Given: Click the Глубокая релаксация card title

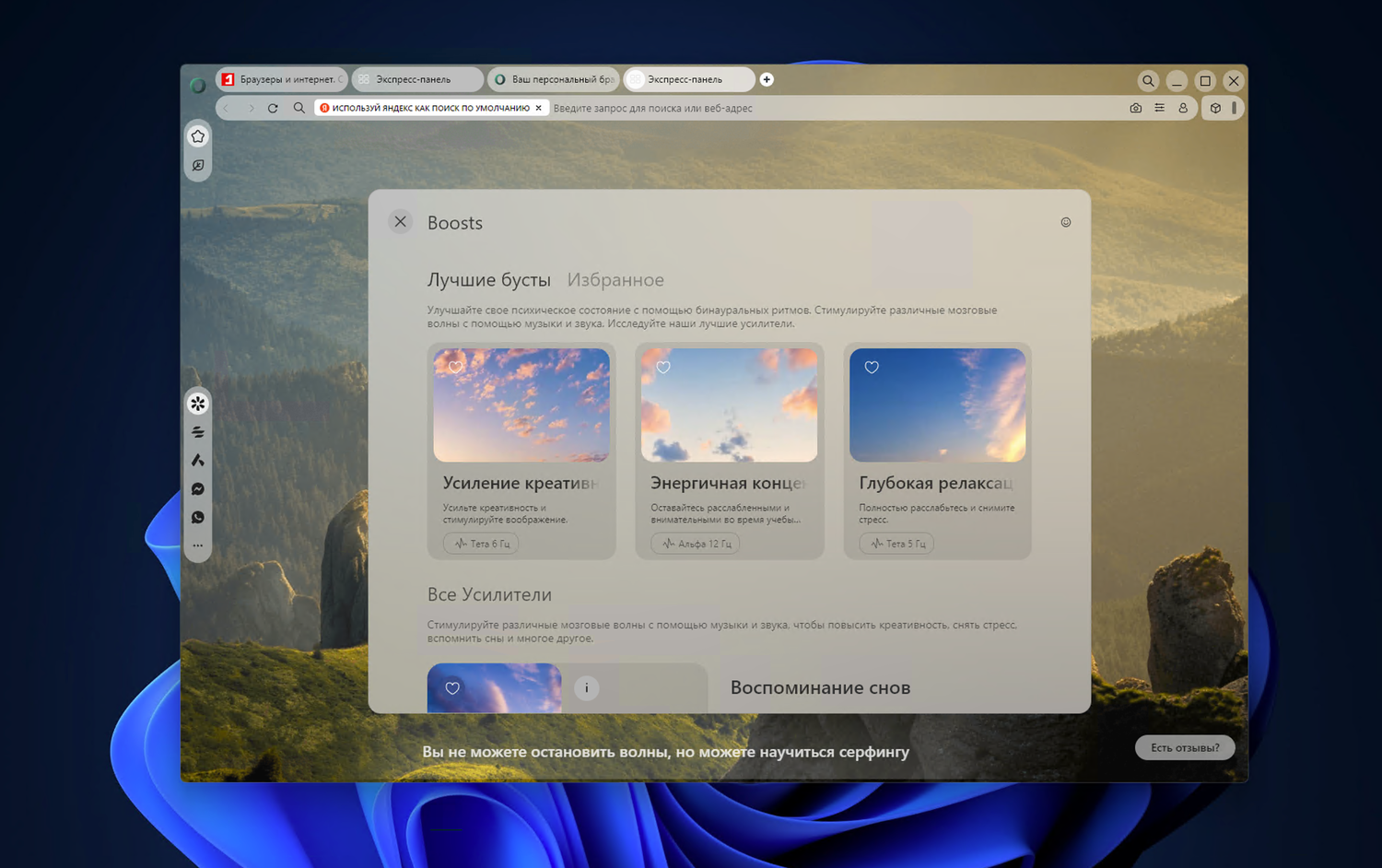Looking at the screenshot, I should 937,483.
